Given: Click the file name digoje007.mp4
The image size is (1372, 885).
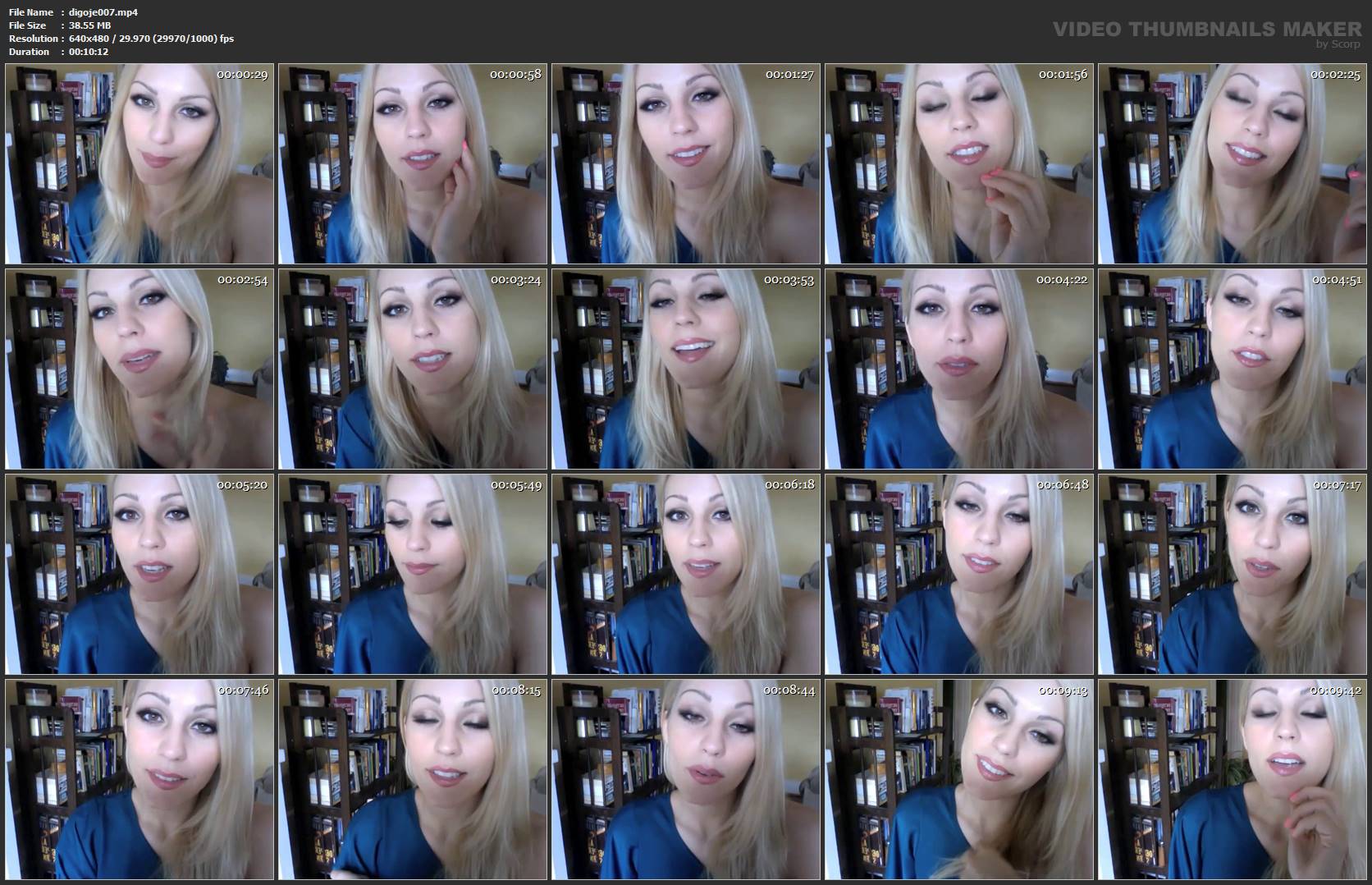Looking at the screenshot, I should tap(103, 12).
